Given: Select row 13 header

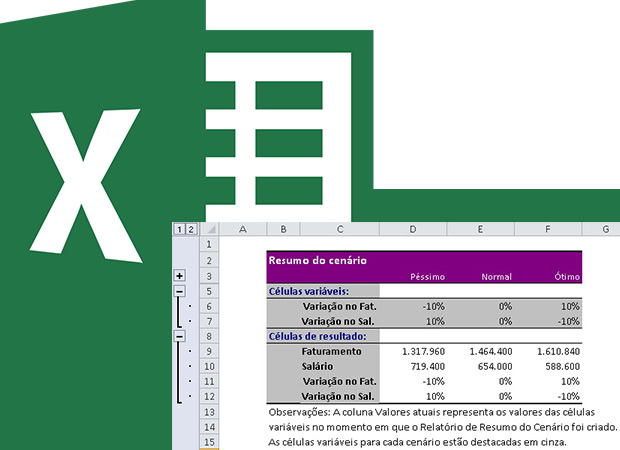Looking at the screenshot, I should (209, 412).
